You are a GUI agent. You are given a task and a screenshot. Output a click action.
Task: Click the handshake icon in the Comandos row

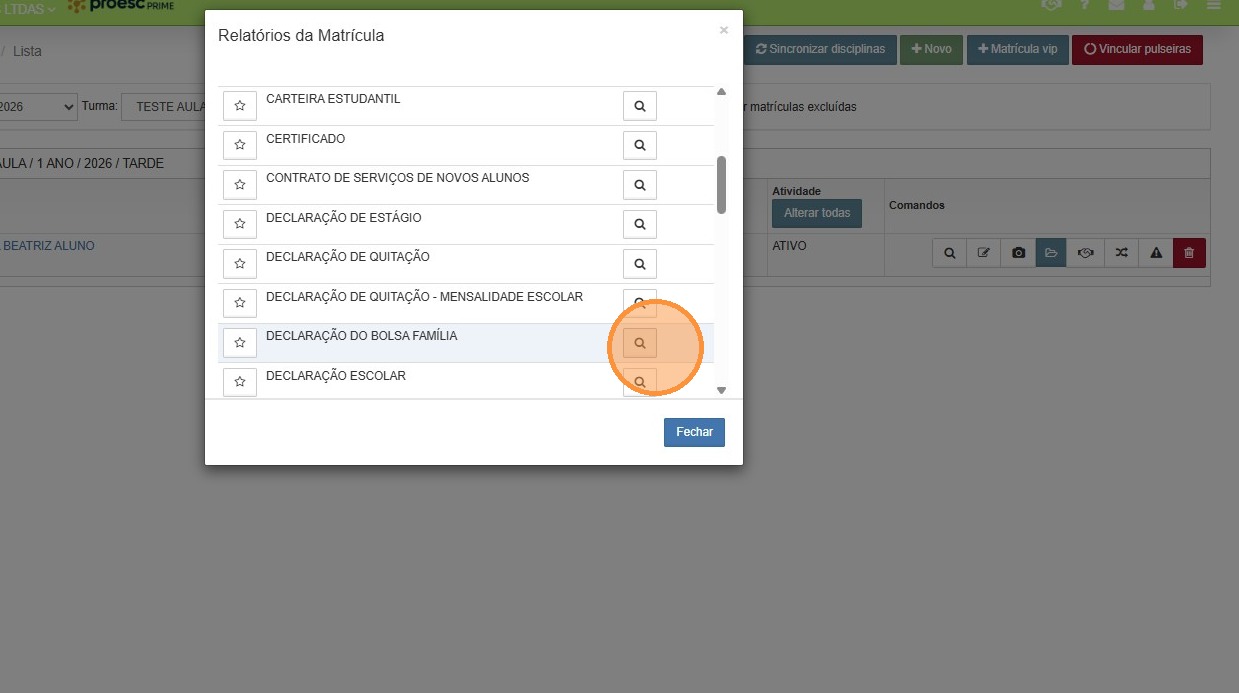tap(1085, 253)
